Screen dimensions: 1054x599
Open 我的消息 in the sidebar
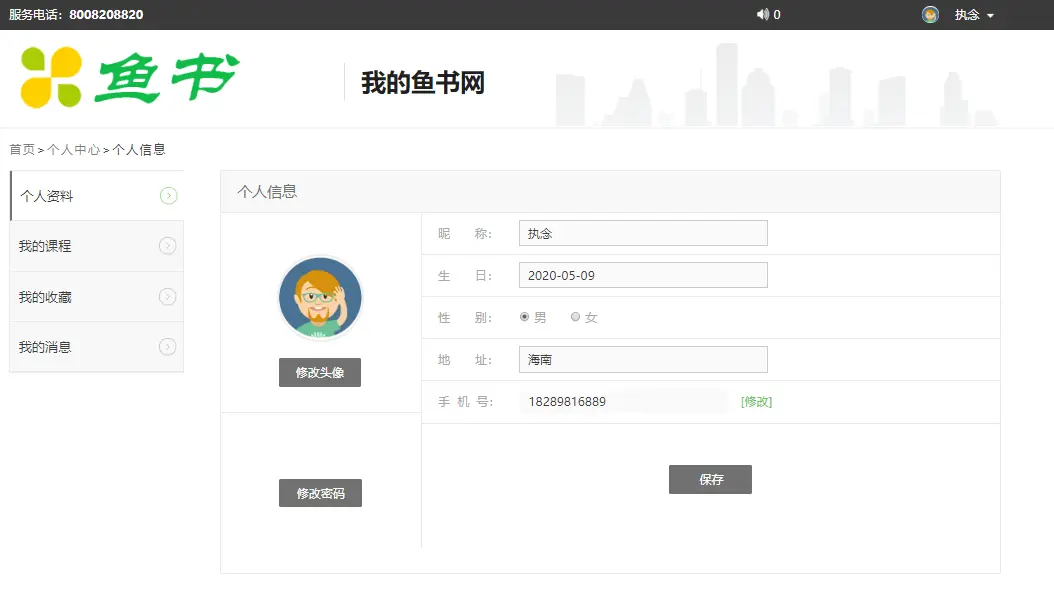tap(97, 347)
